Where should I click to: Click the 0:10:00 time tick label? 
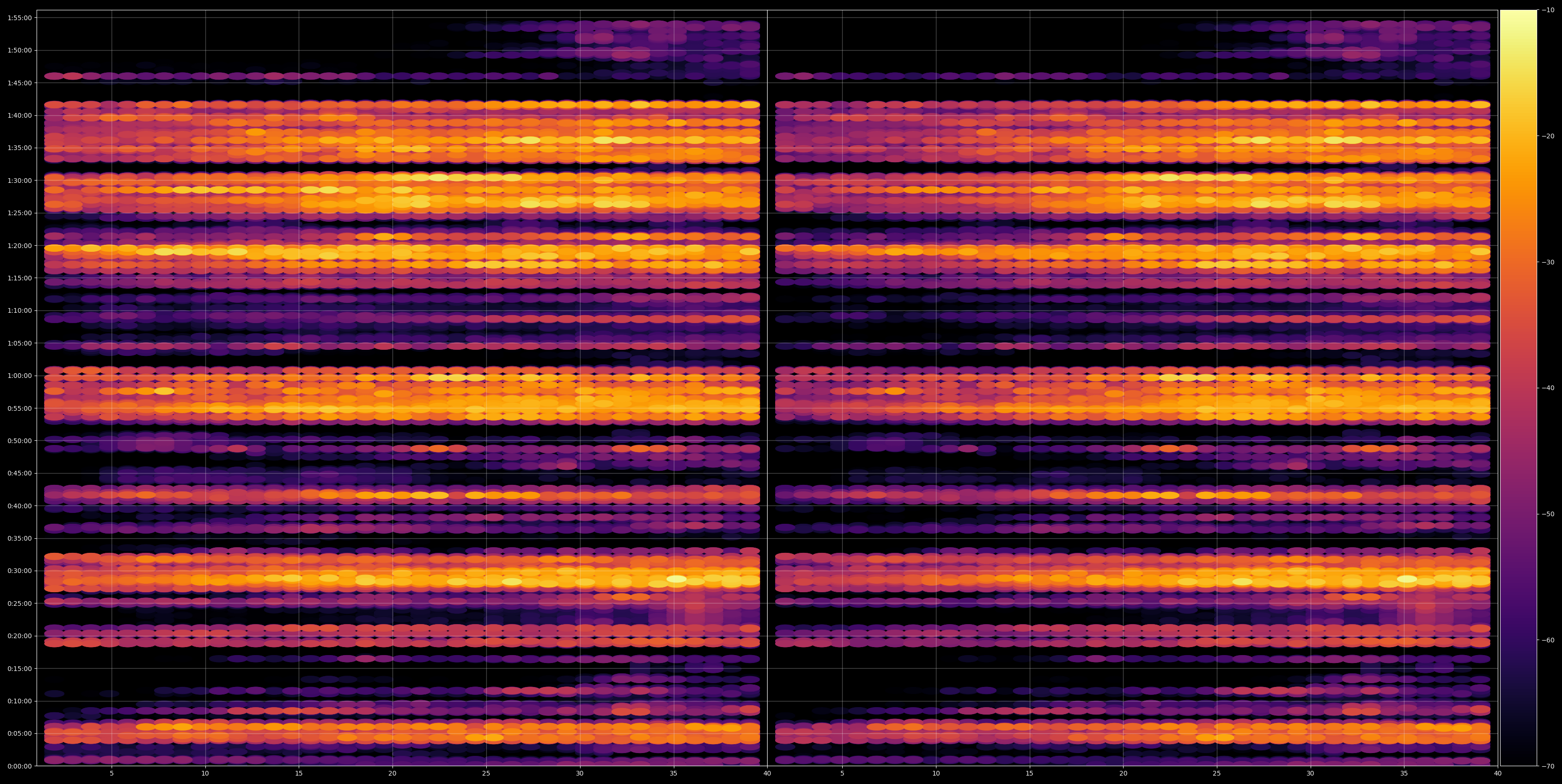tap(19, 701)
